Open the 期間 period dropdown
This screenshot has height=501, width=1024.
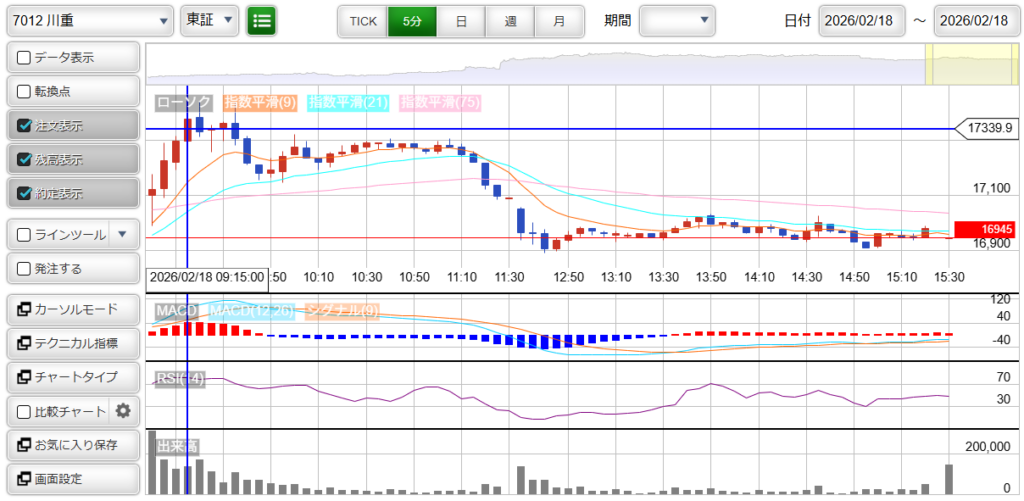tap(677, 20)
